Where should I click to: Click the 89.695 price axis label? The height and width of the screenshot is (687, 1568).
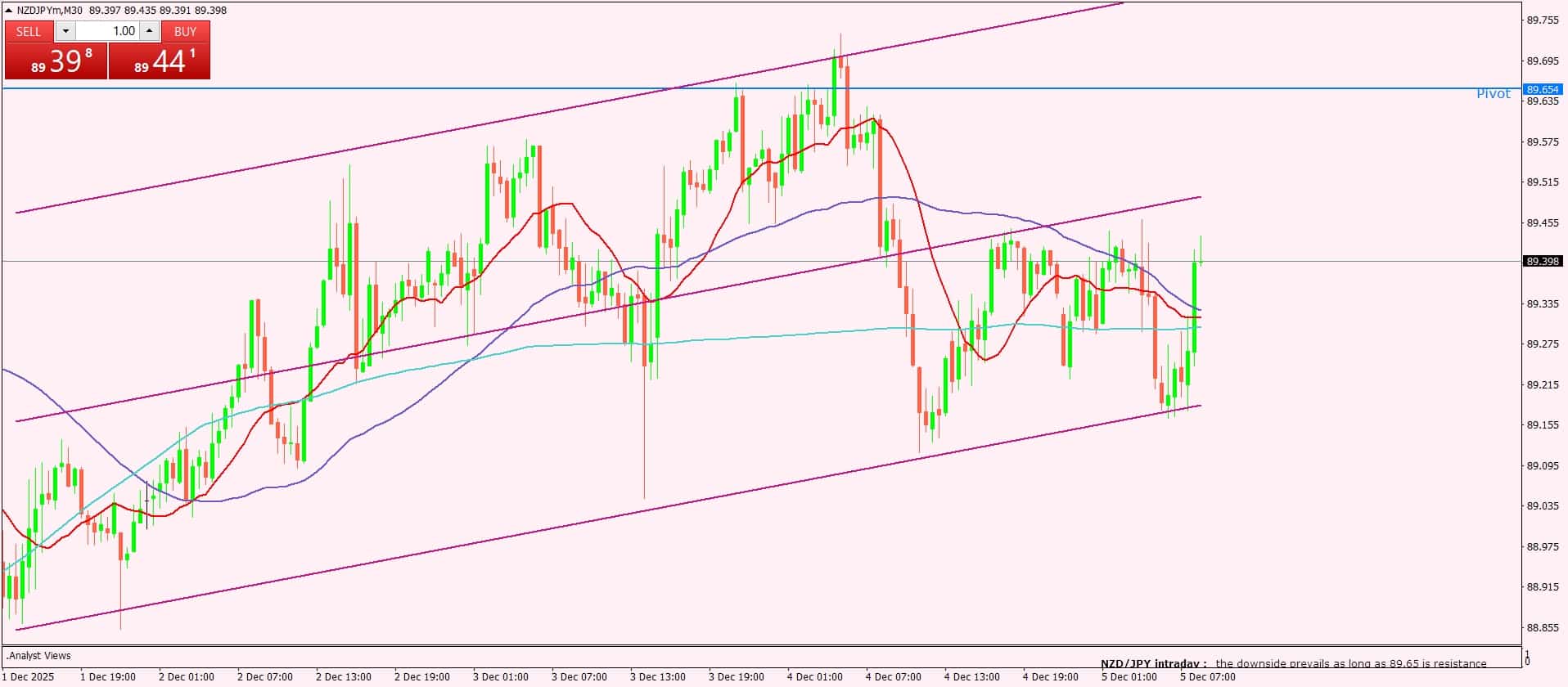click(1542, 61)
